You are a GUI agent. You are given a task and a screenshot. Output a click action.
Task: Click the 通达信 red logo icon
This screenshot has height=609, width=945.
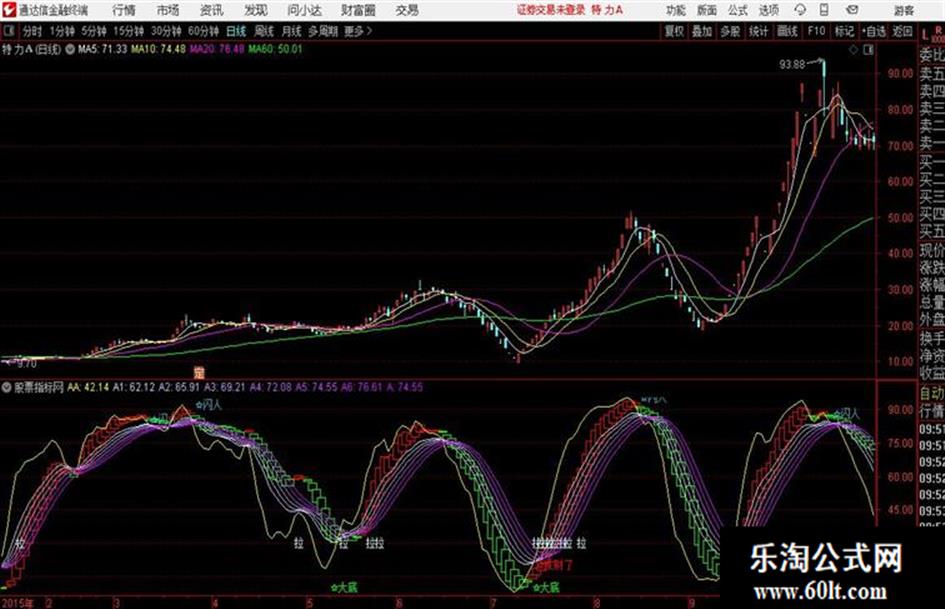tap(9, 10)
